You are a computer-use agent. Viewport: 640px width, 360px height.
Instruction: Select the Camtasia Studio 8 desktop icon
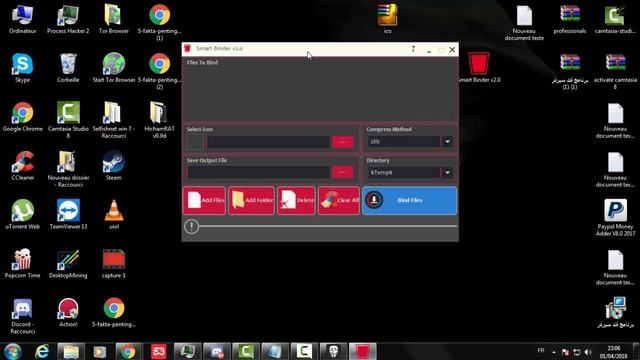click(68, 120)
